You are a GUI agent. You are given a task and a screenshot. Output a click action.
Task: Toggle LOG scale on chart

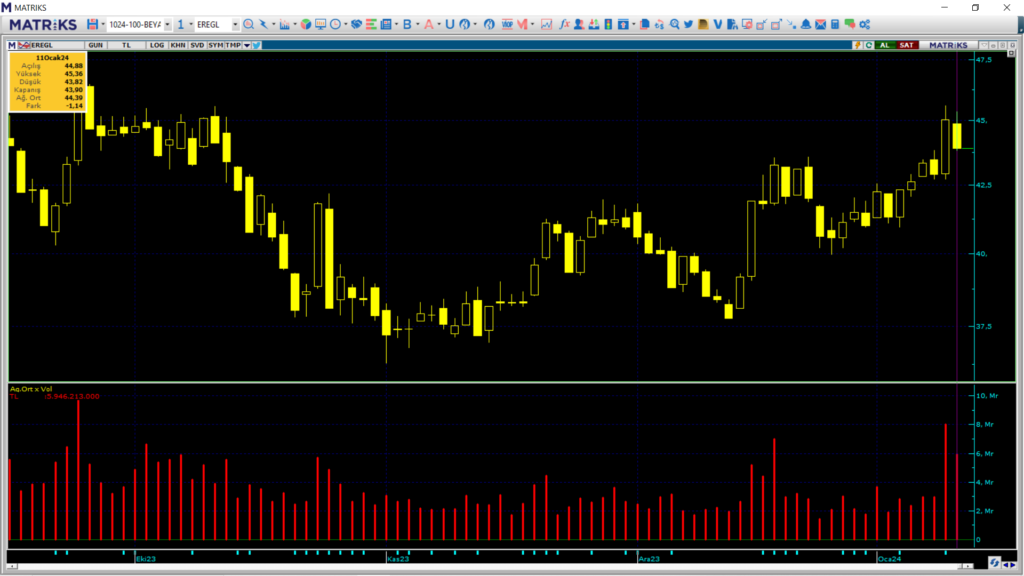pyautogui.click(x=156, y=45)
